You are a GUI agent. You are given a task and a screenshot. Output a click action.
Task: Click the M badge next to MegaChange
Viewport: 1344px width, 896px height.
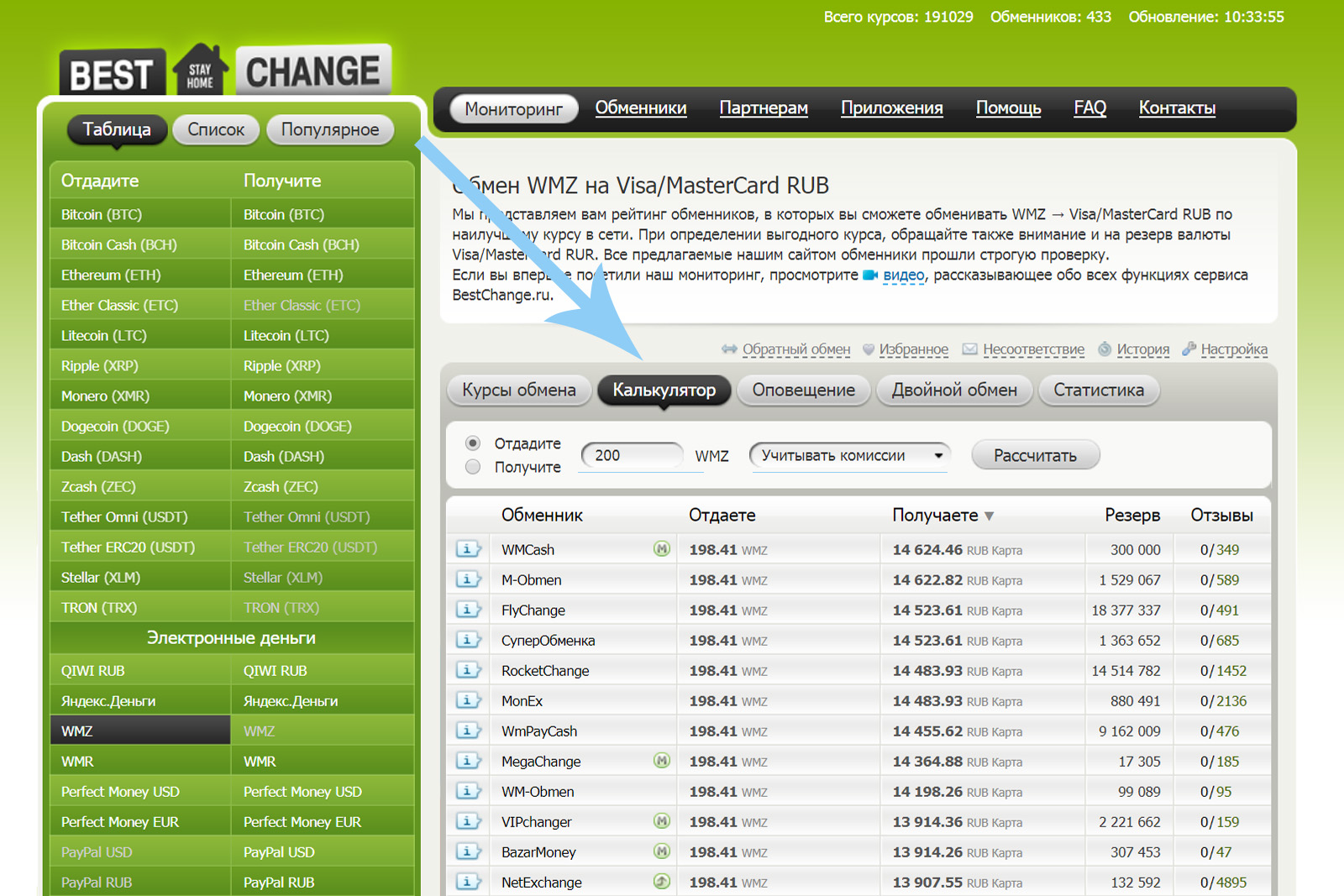point(662,761)
